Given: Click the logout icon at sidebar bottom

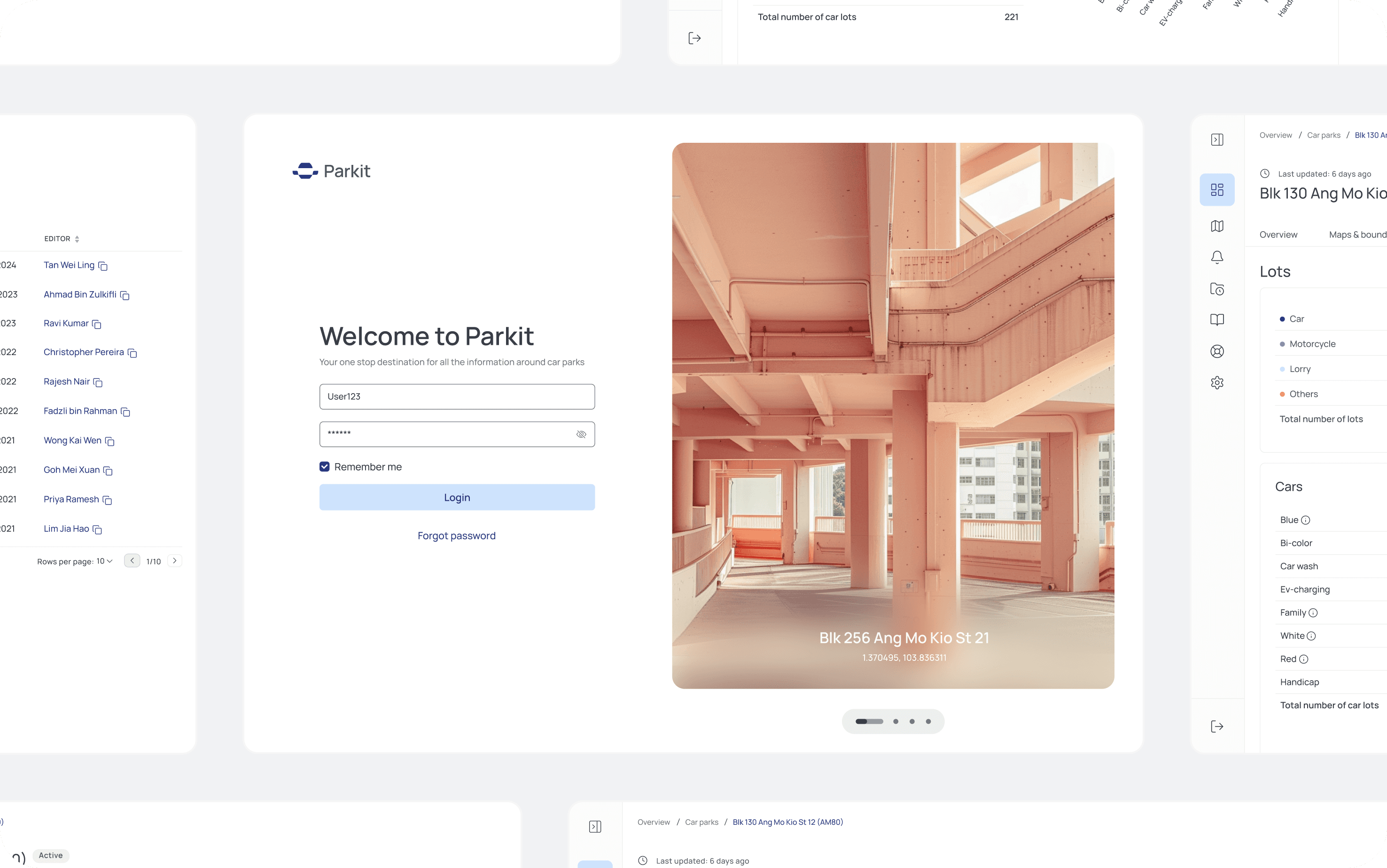Looking at the screenshot, I should (x=1216, y=727).
